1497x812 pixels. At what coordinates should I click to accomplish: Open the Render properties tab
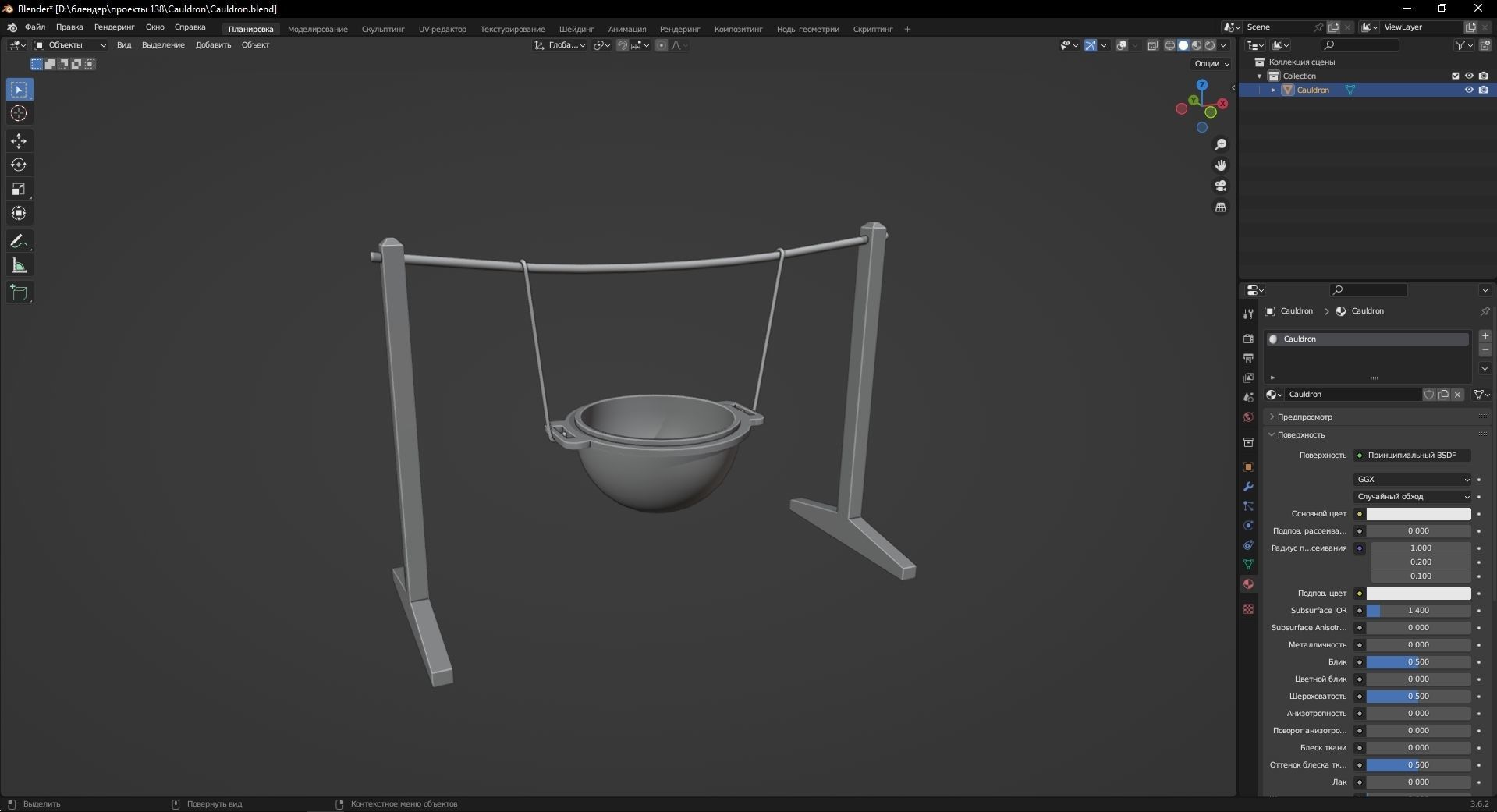pos(1248,339)
